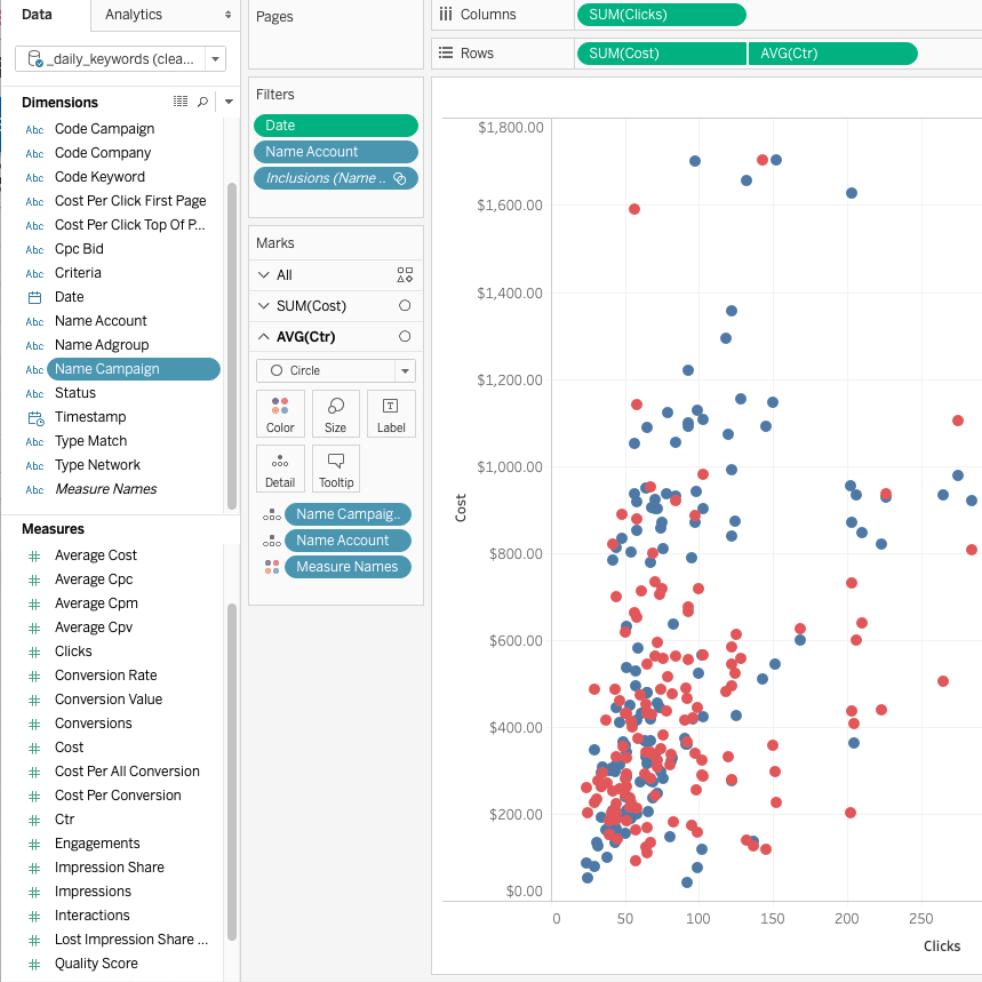Click the Cost axis title

[461, 508]
